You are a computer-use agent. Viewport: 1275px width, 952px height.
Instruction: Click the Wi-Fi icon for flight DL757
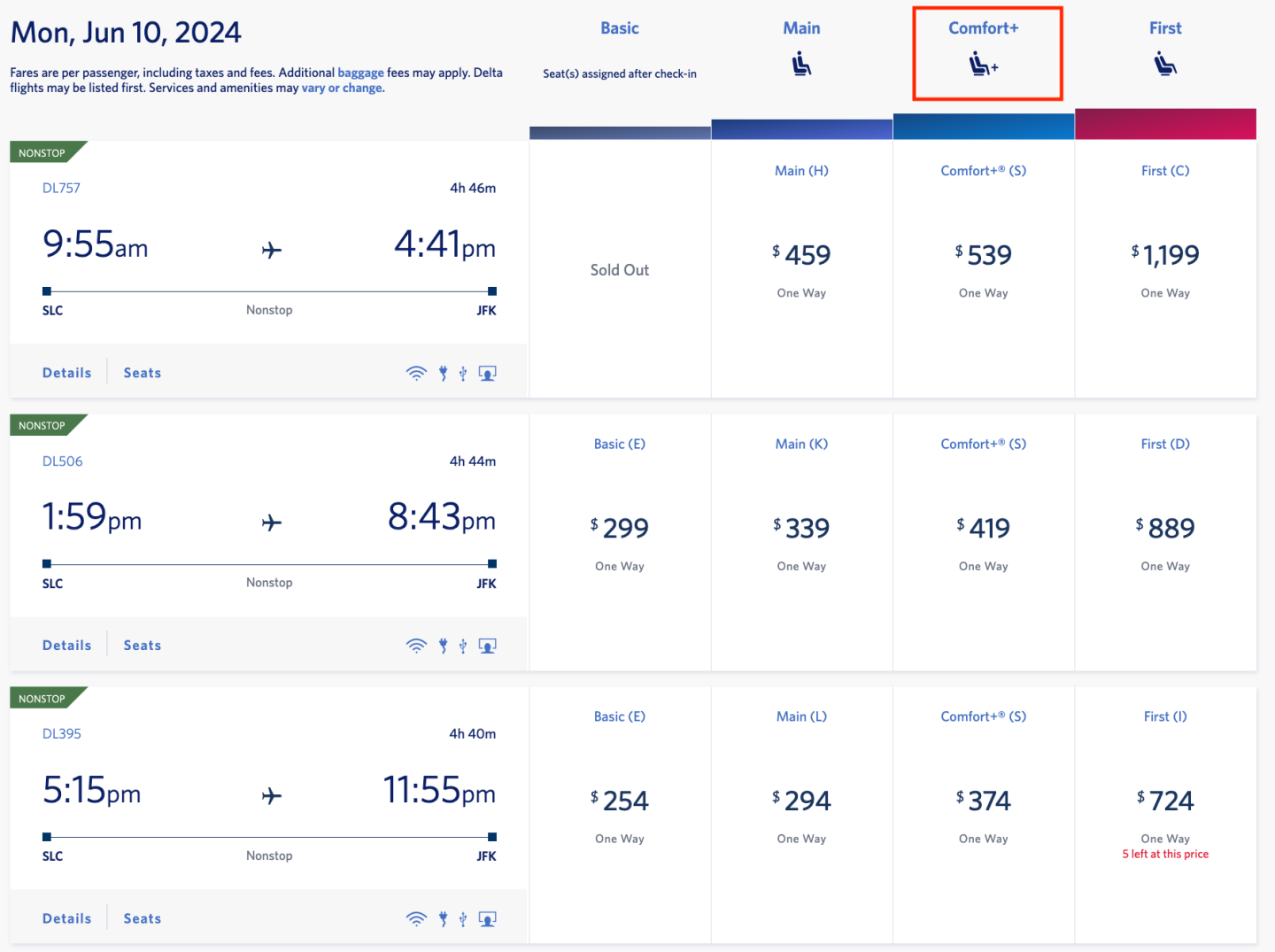415,373
